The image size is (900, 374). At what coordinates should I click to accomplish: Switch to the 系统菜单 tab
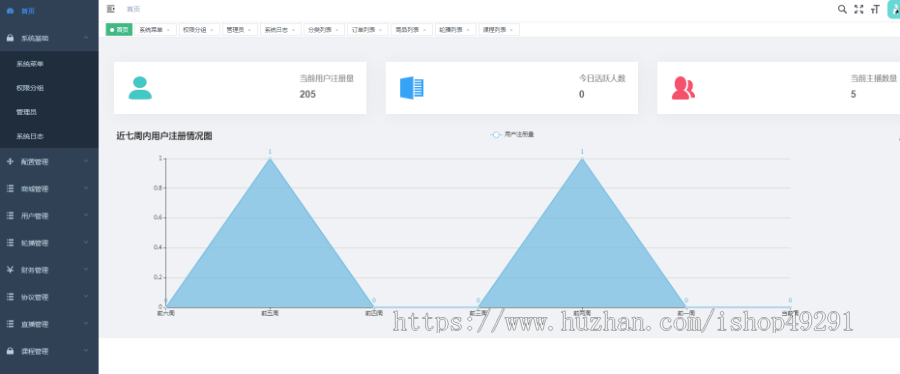(155, 30)
